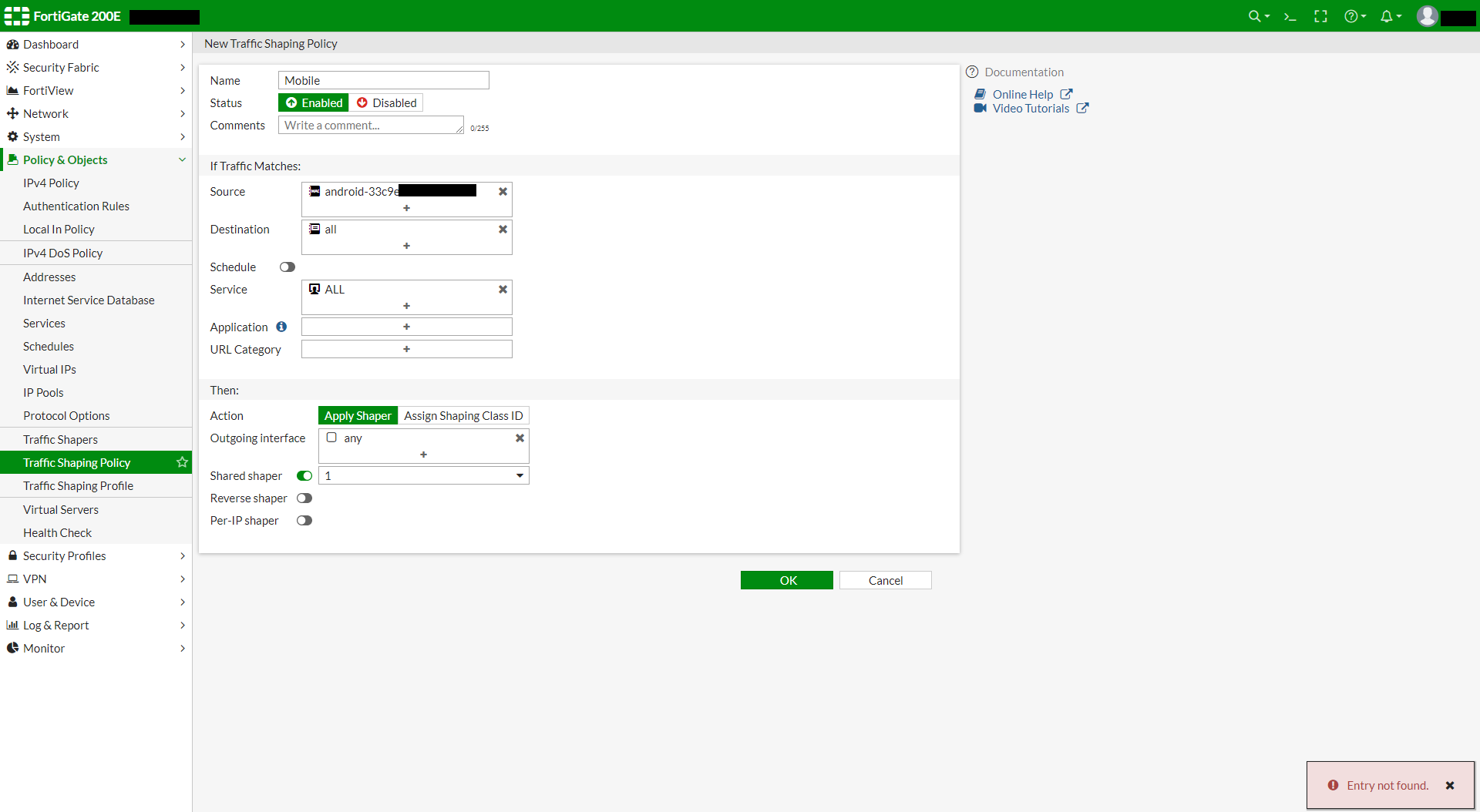Add another destination with plus icon
Viewport: 1480px width, 812px height.
(406, 246)
